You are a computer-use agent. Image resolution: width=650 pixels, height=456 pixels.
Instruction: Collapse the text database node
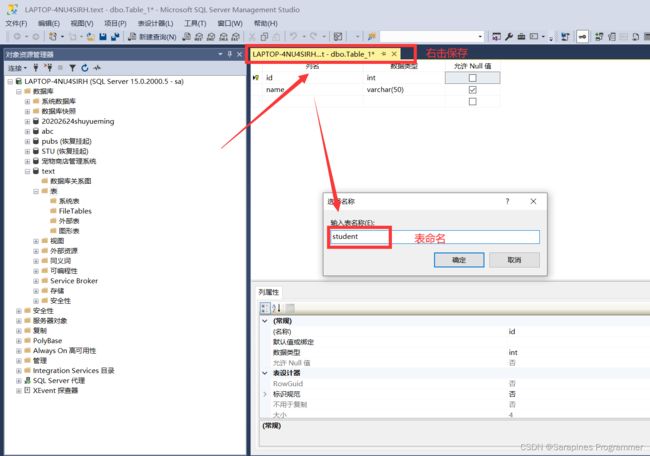point(27,171)
